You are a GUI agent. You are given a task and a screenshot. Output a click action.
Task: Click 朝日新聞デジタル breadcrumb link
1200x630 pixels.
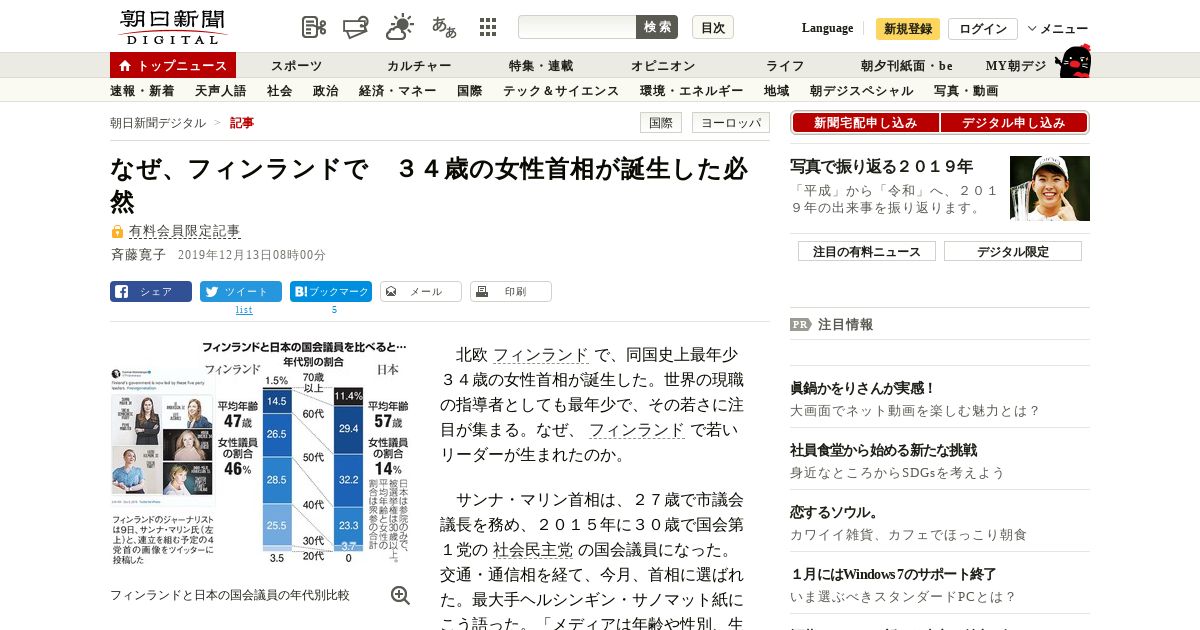tap(158, 123)
